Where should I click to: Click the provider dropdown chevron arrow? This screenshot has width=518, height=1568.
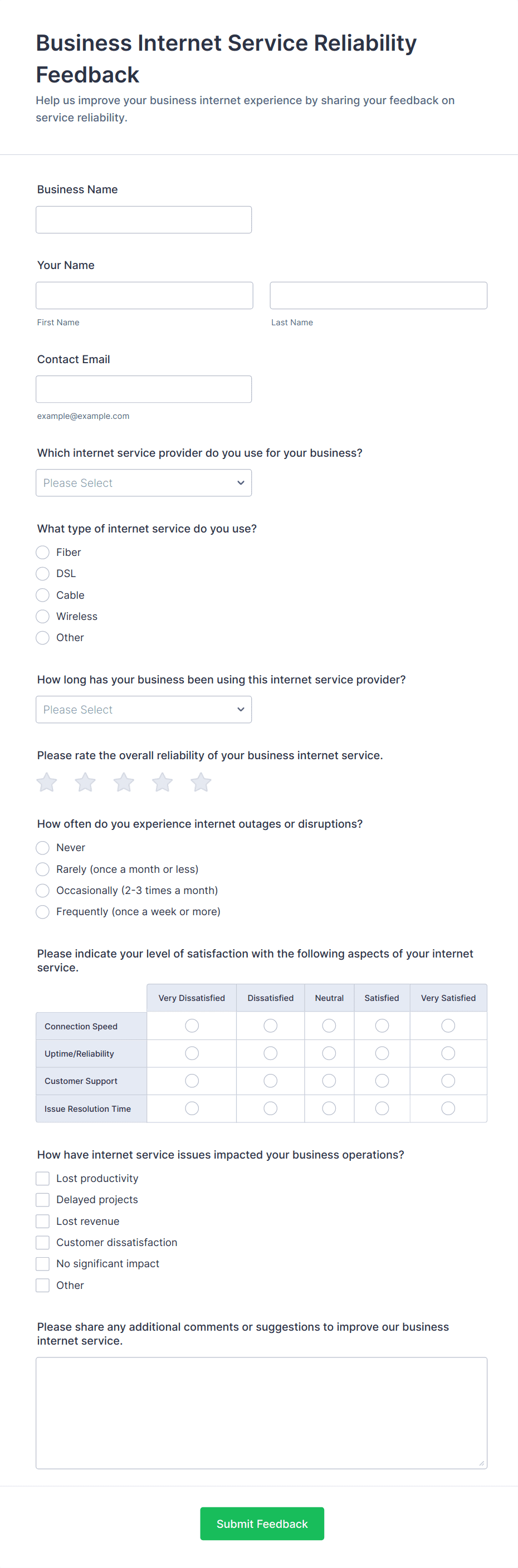pos(241,483)
